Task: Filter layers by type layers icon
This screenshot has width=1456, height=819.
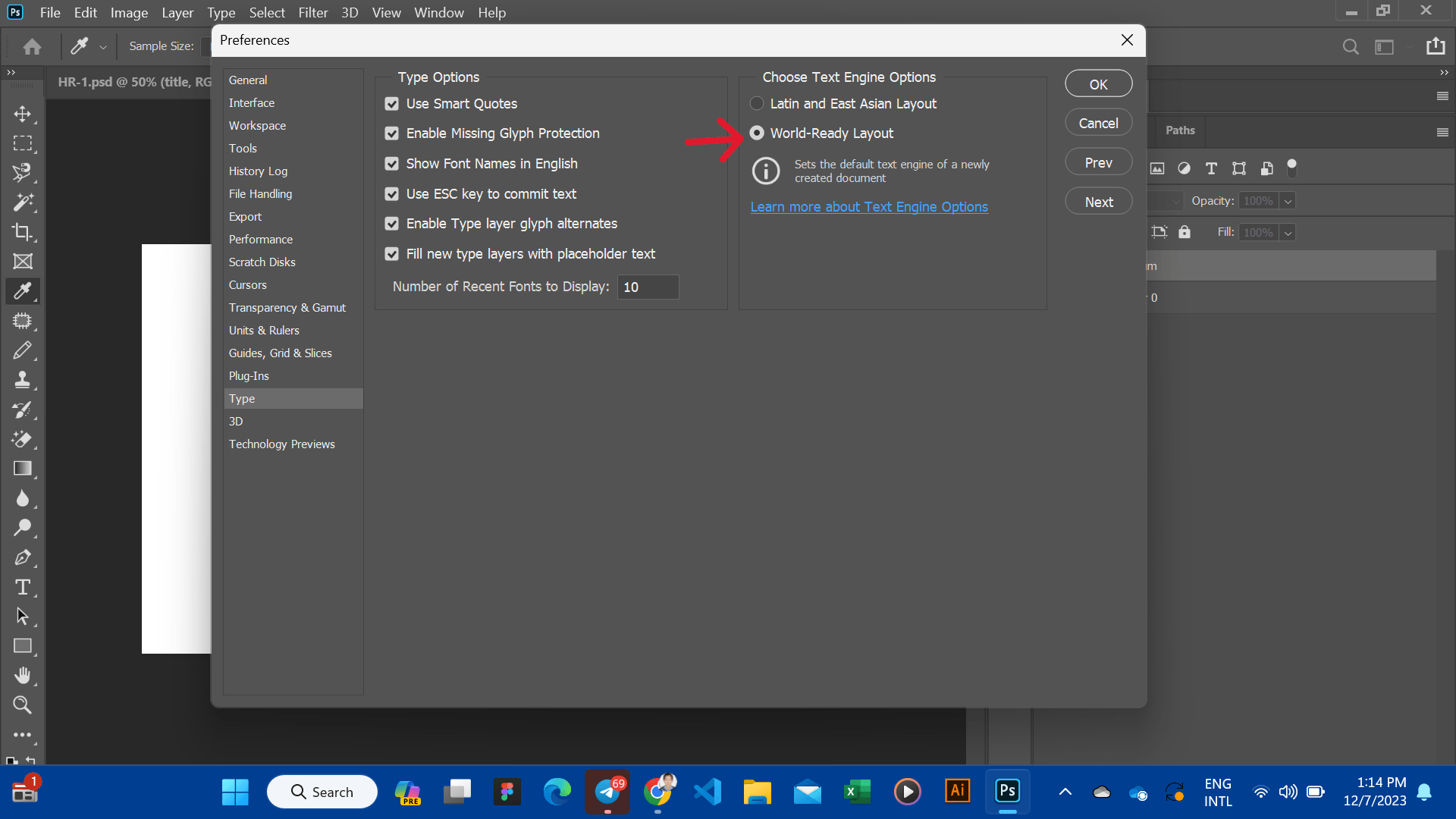Action: pyautogui.click(x=1211, y=168)
